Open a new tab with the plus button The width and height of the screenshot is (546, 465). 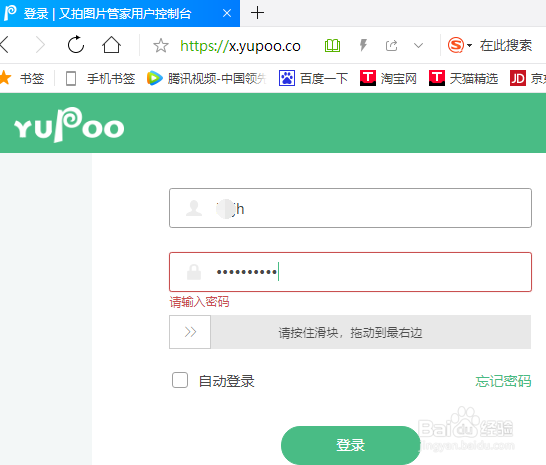point(257,13)
